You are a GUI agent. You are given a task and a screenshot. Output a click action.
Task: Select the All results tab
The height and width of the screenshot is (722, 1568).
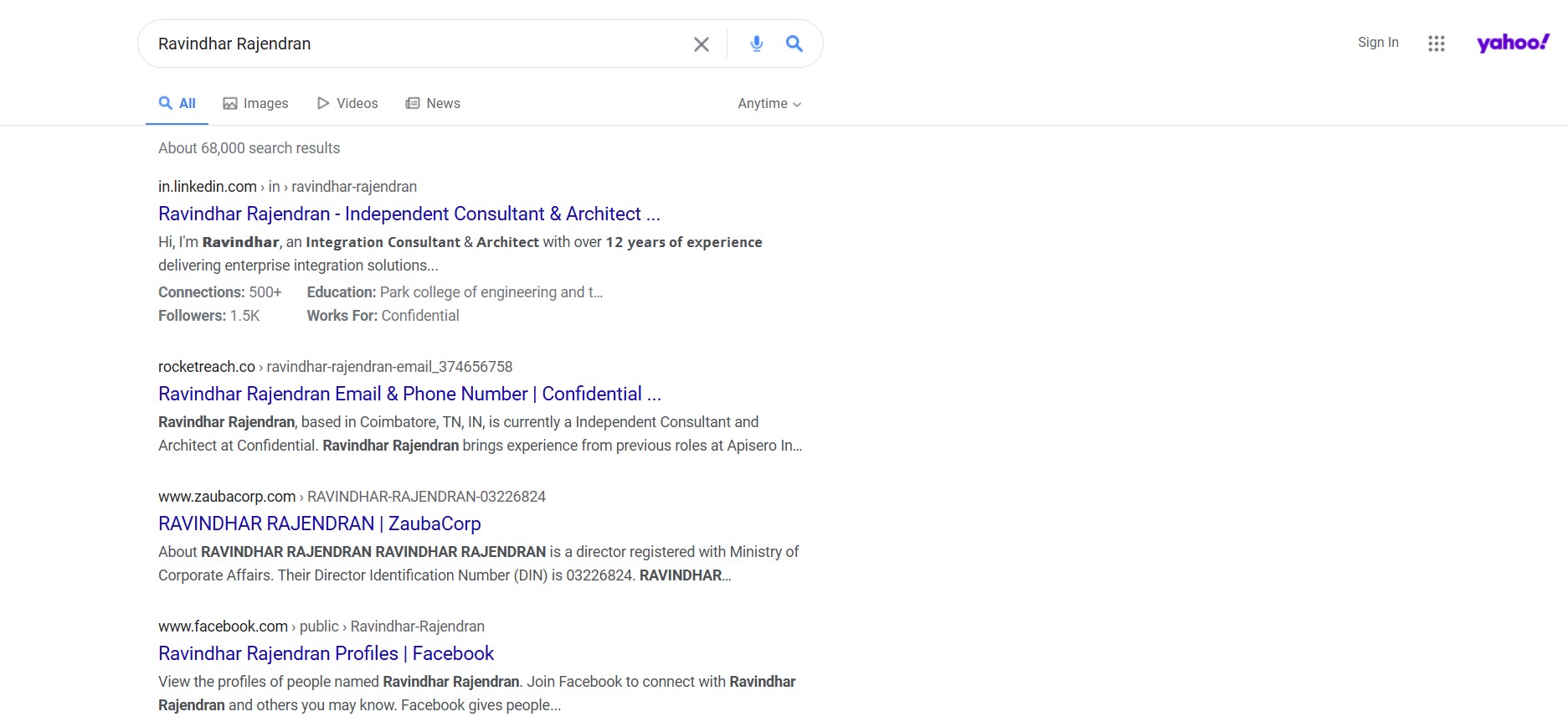(177, 104)
